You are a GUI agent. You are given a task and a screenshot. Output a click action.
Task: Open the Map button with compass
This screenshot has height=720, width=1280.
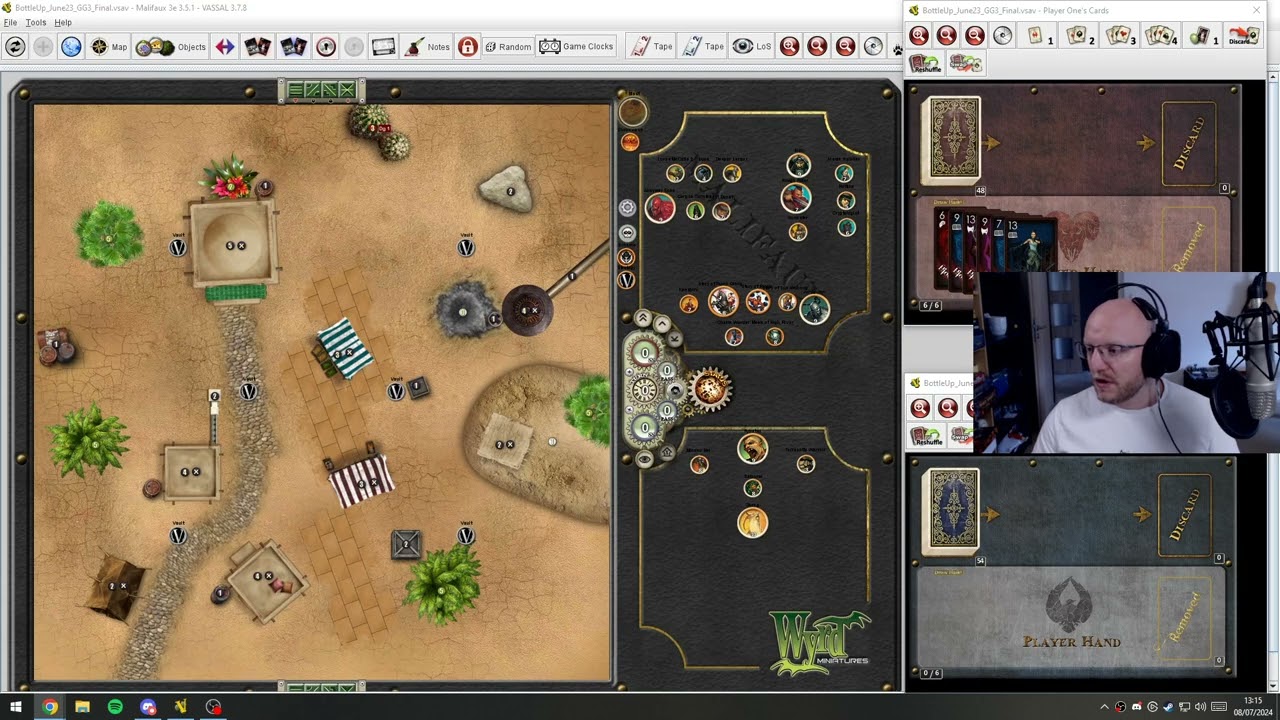pos(109,46)
